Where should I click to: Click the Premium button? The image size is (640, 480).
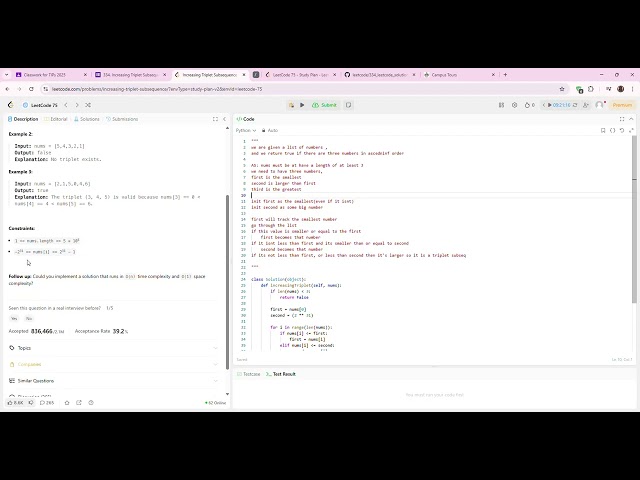(x=622, y=105)
